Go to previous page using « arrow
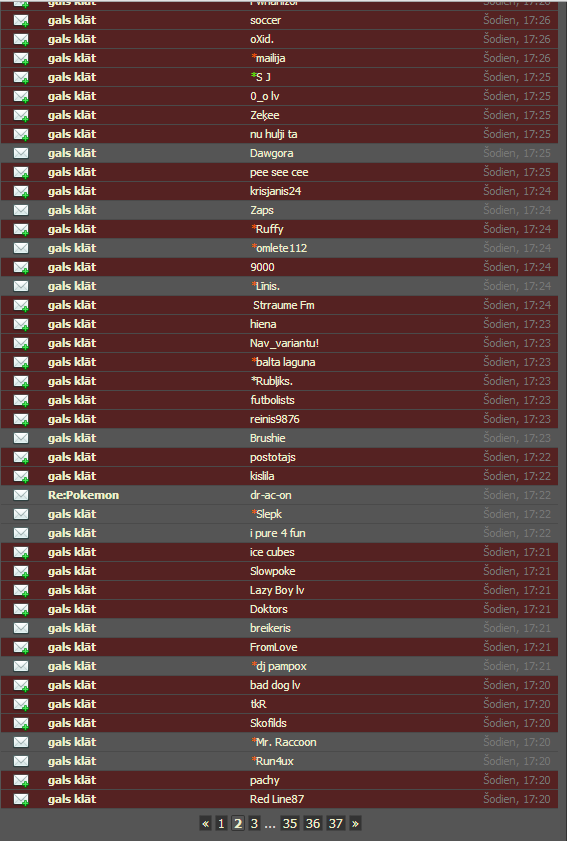The width and height of the screenshot is (567, 841). pyautogui.click(x=205, y=823)
